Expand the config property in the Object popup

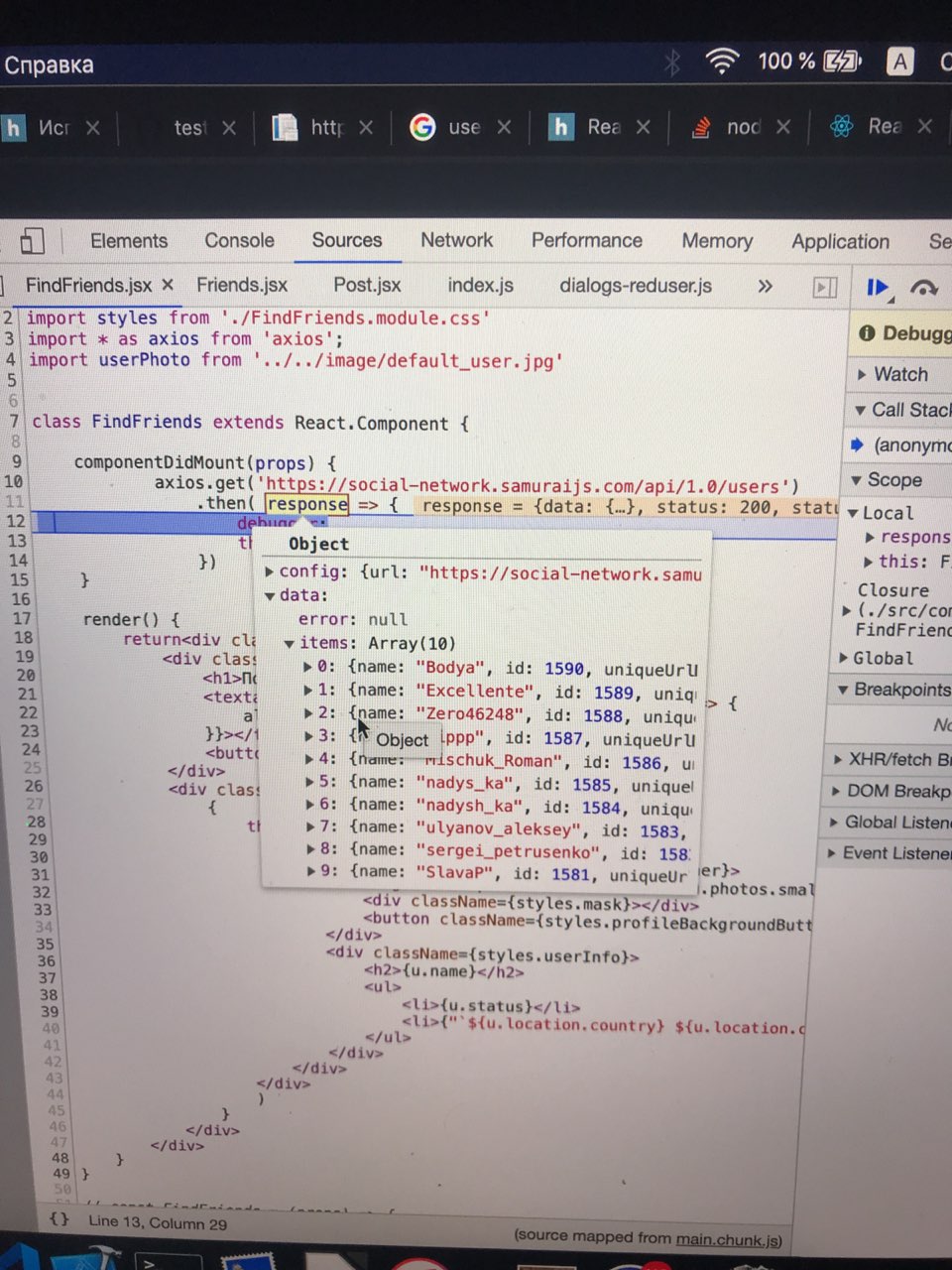[270, 572]
